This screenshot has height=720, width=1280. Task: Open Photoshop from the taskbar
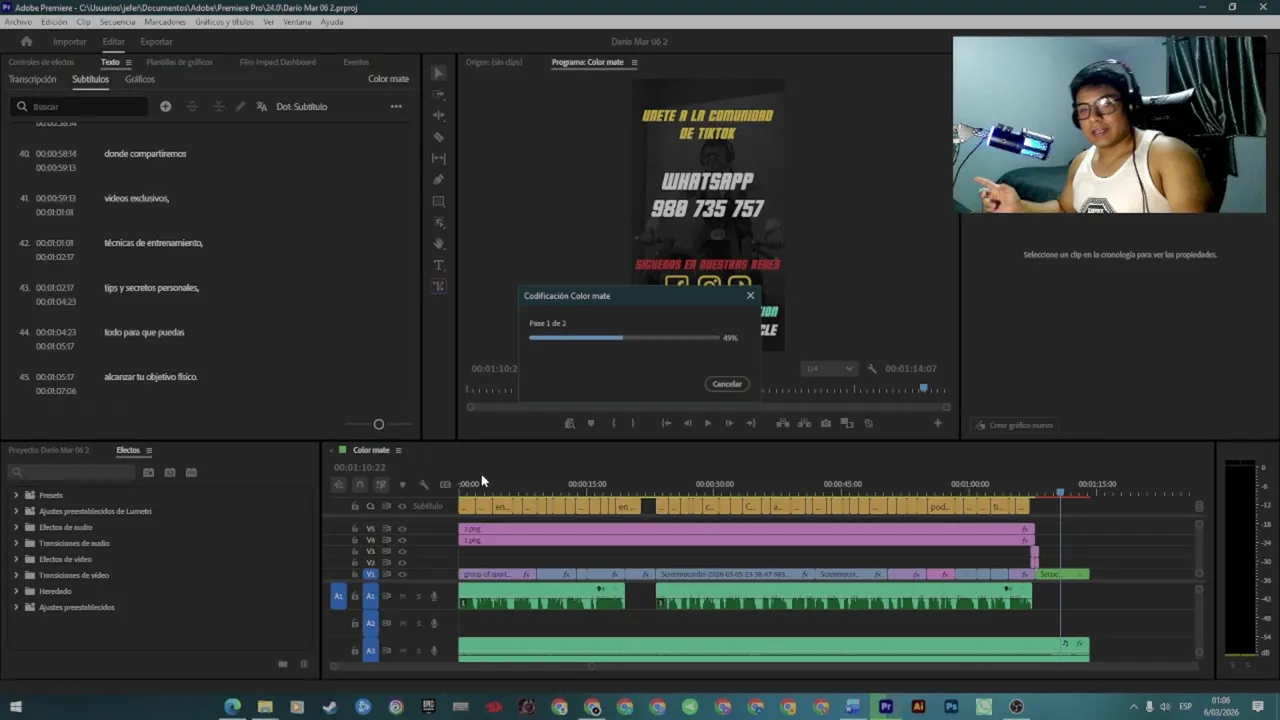[x=951, y=707]
